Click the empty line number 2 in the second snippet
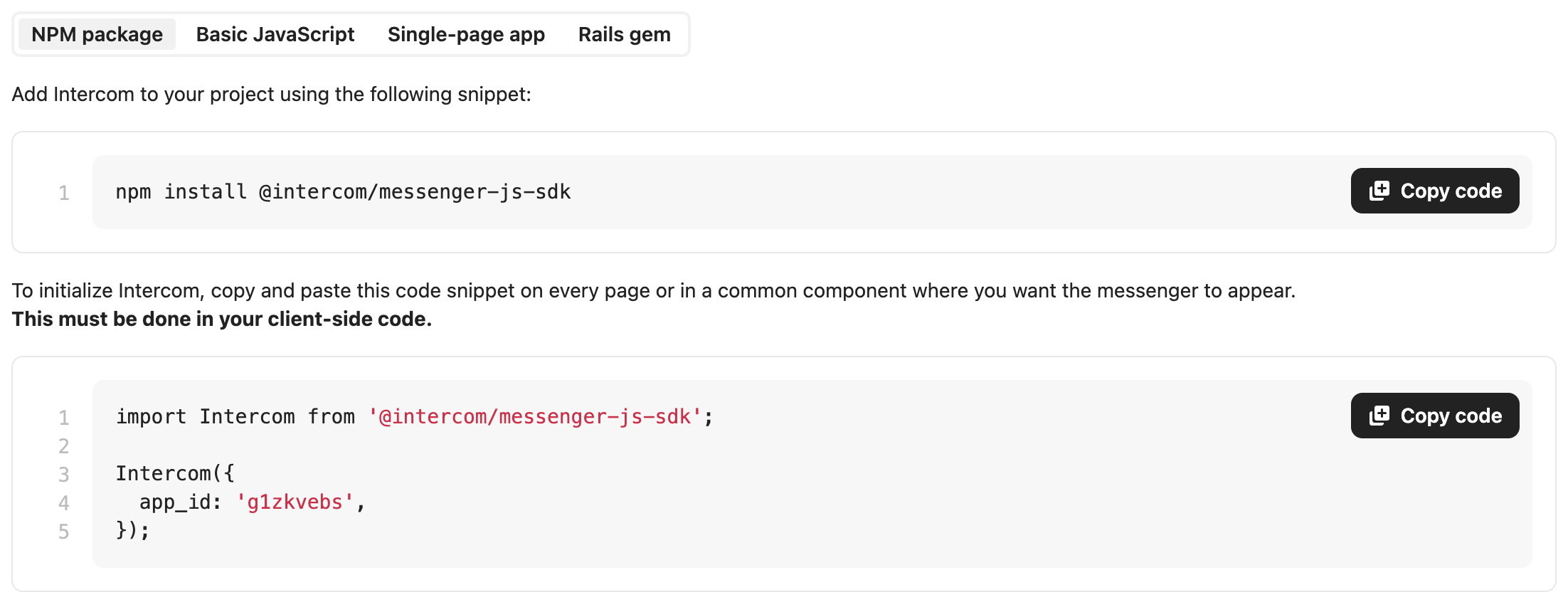 64,446
